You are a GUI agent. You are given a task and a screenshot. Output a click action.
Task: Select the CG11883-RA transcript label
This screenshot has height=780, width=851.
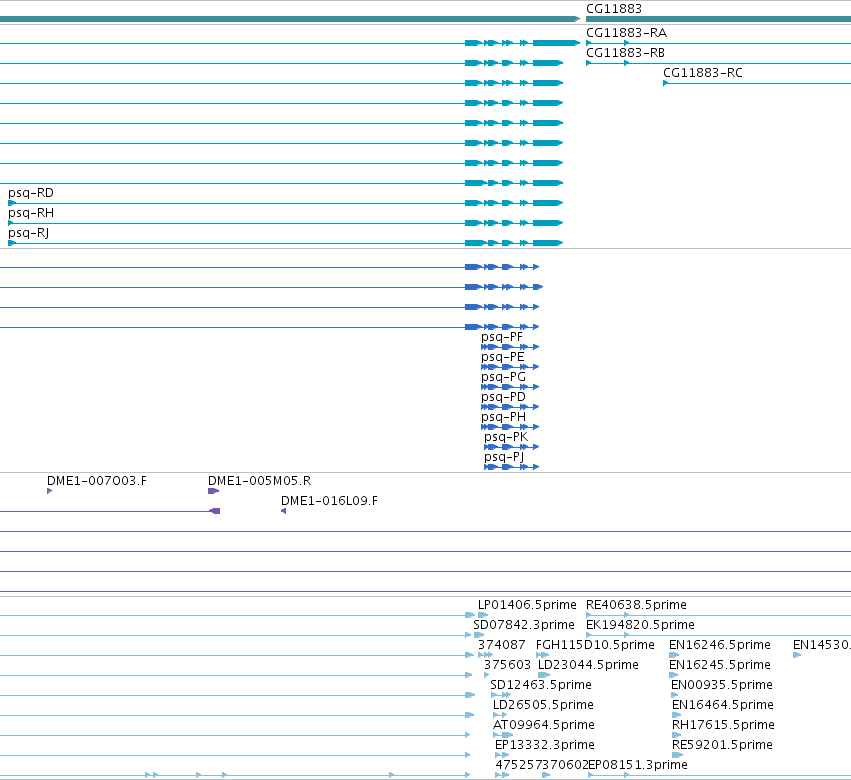626,33
